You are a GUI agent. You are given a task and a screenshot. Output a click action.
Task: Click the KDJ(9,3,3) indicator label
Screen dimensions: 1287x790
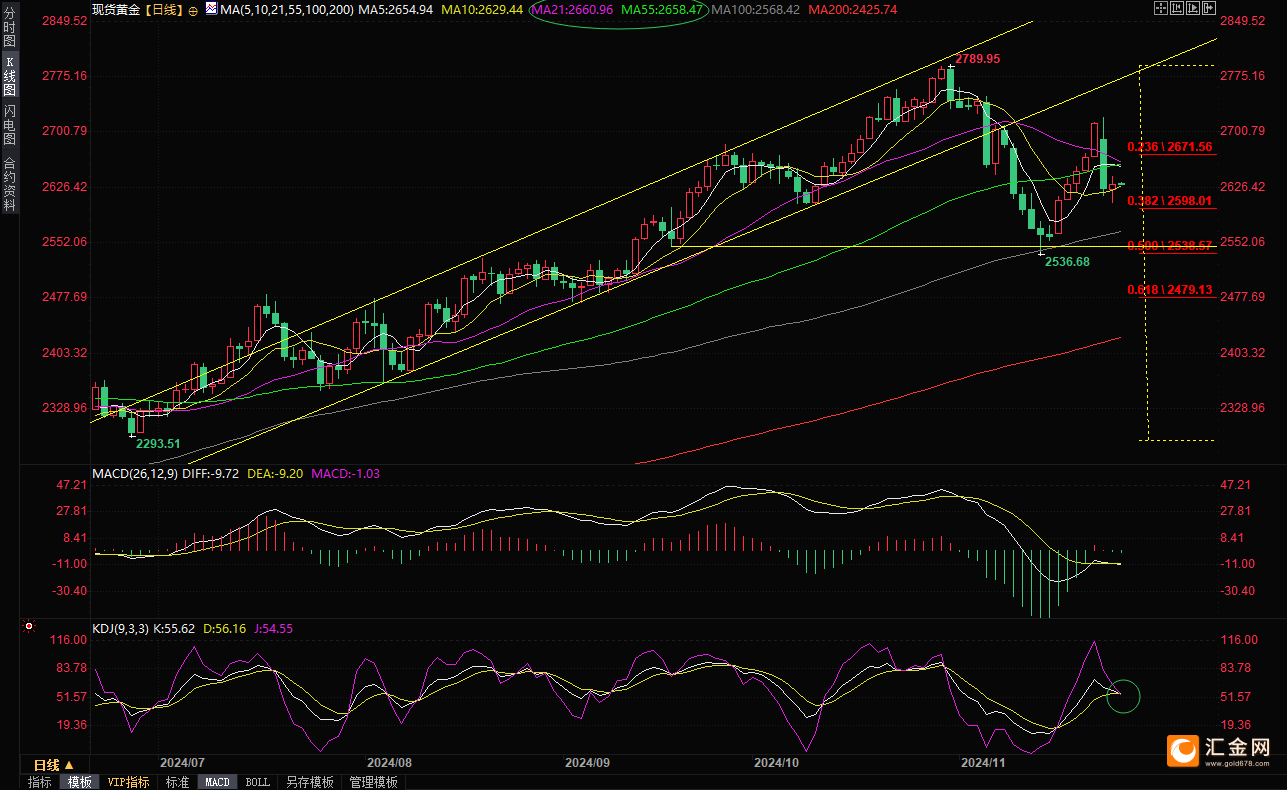click(120, 629)
